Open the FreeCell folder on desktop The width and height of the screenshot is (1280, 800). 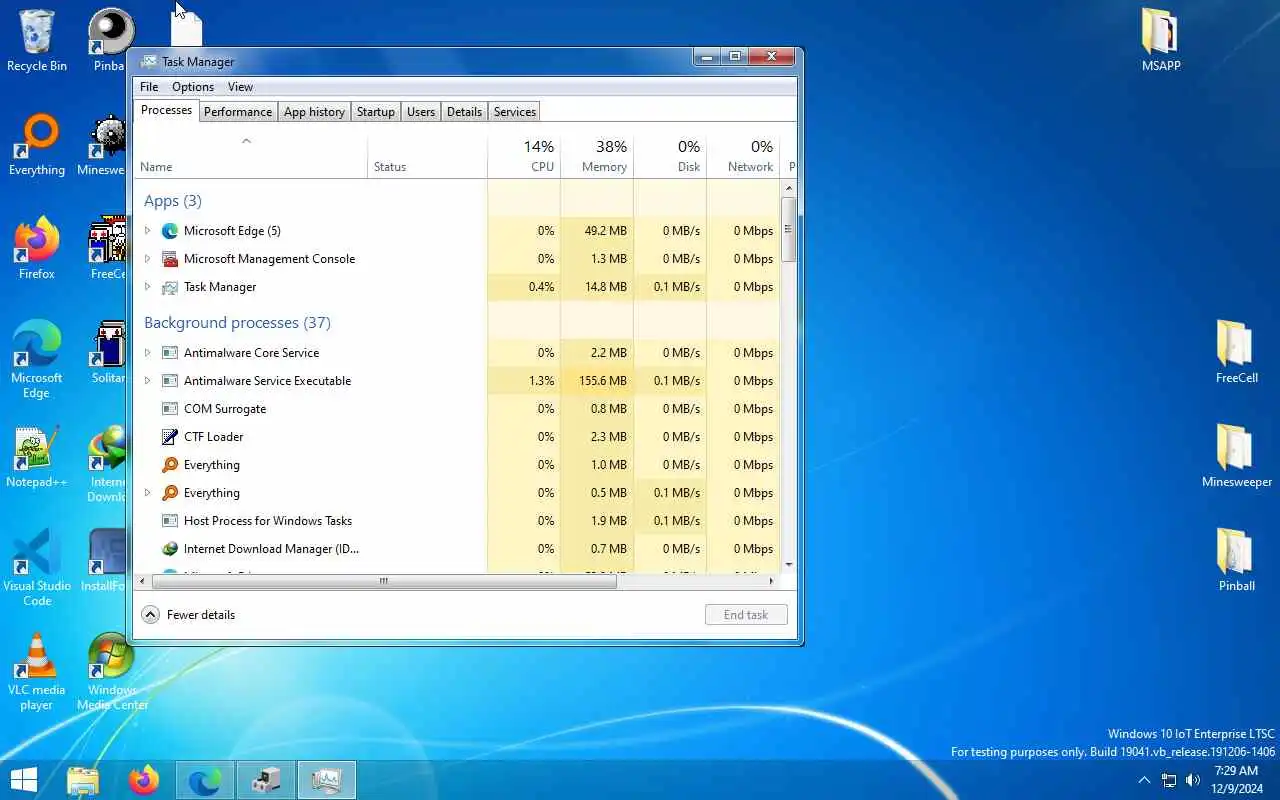[x=1237, y=354]
